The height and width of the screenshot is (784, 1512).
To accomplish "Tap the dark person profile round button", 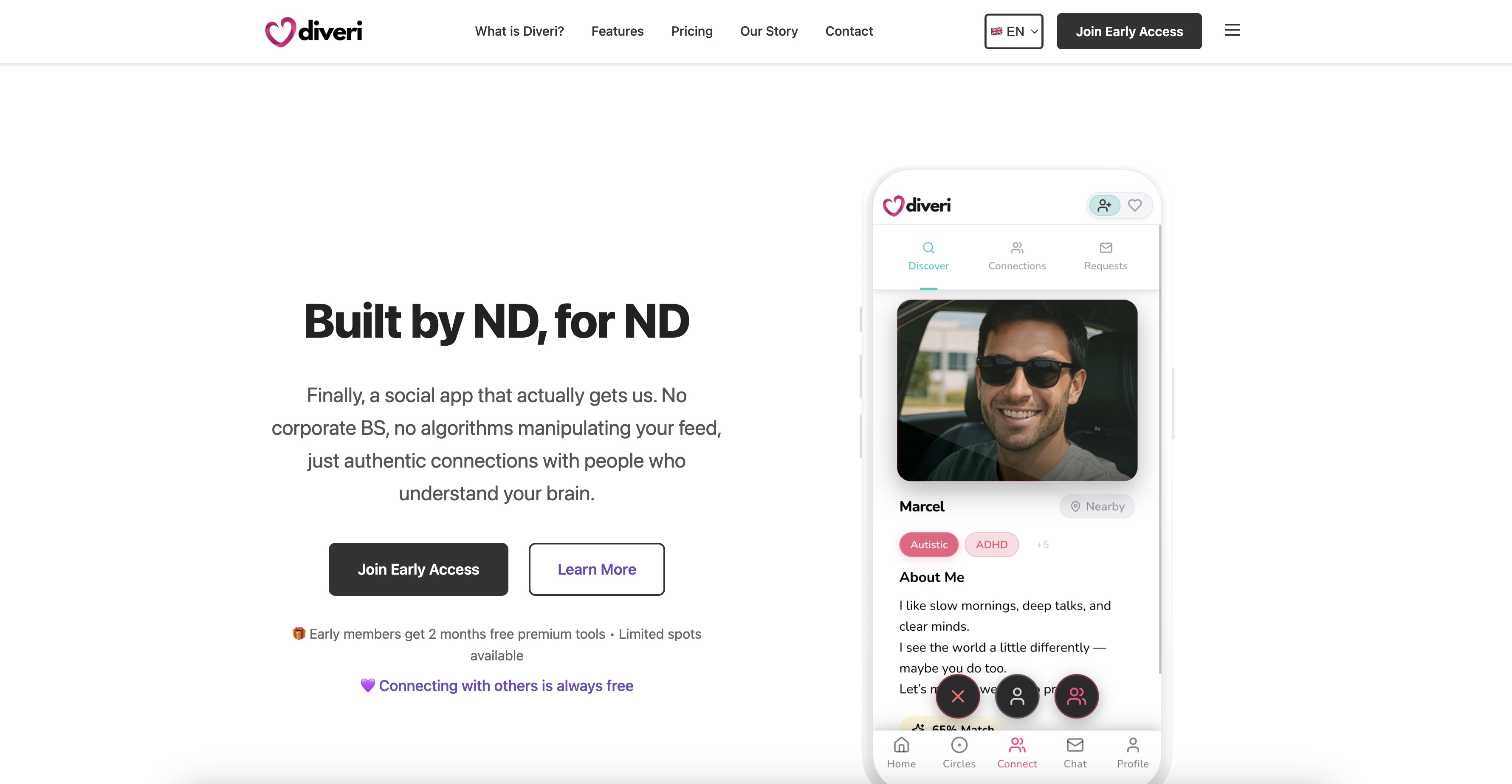I will point(1017,697).
